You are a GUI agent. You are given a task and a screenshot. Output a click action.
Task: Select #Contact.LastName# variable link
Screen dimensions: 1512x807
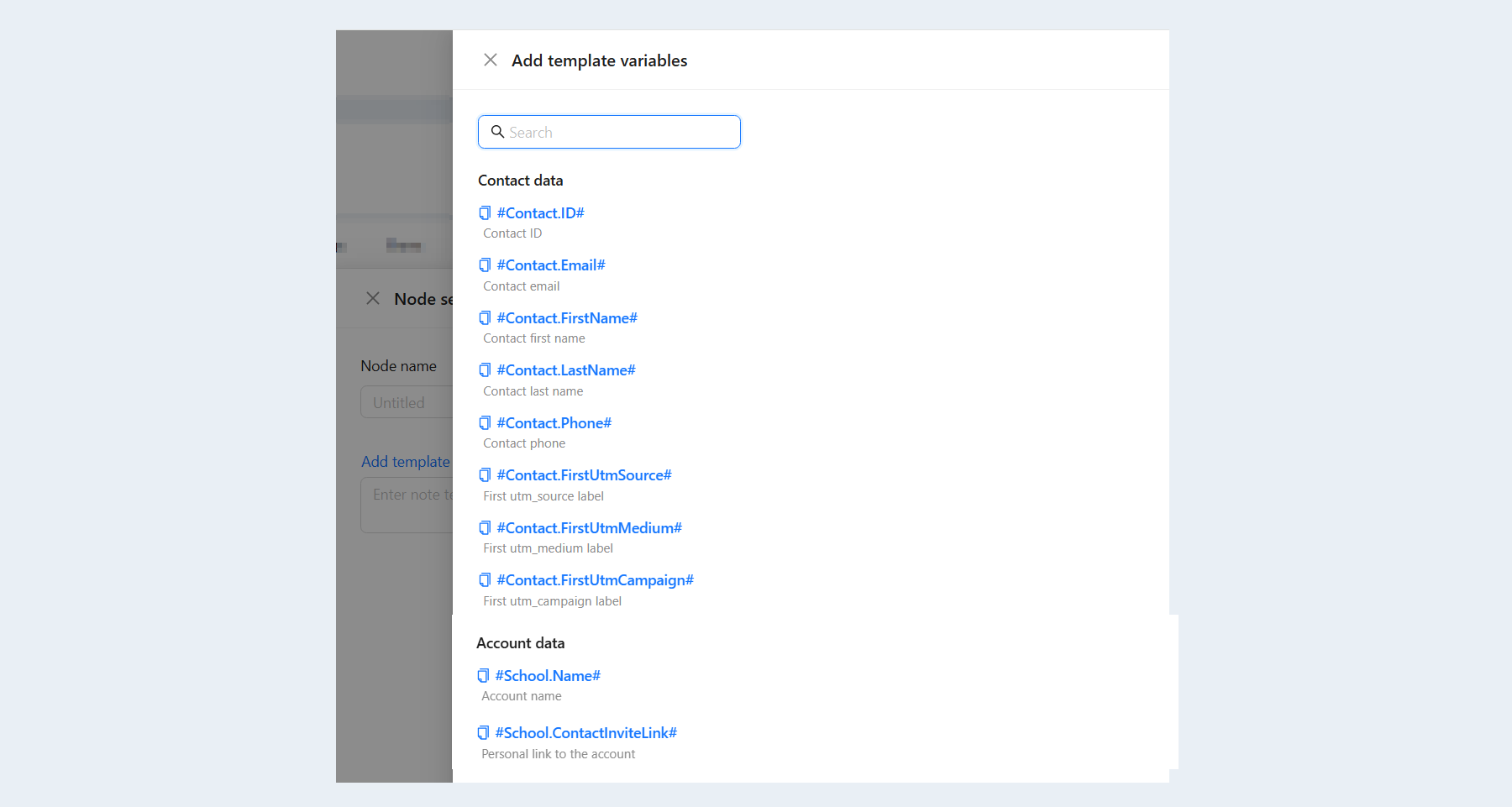click(566, 370)
